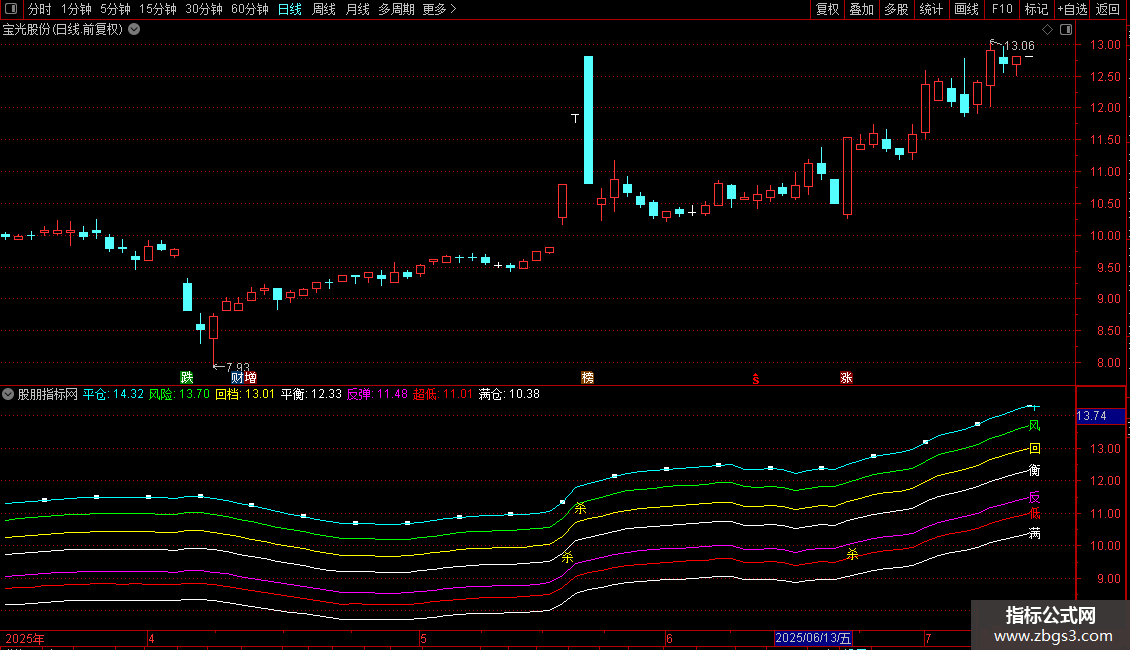Click the 平衡: 12.33 indicator value
This screenshot has width=1130, height=650.
311,394
